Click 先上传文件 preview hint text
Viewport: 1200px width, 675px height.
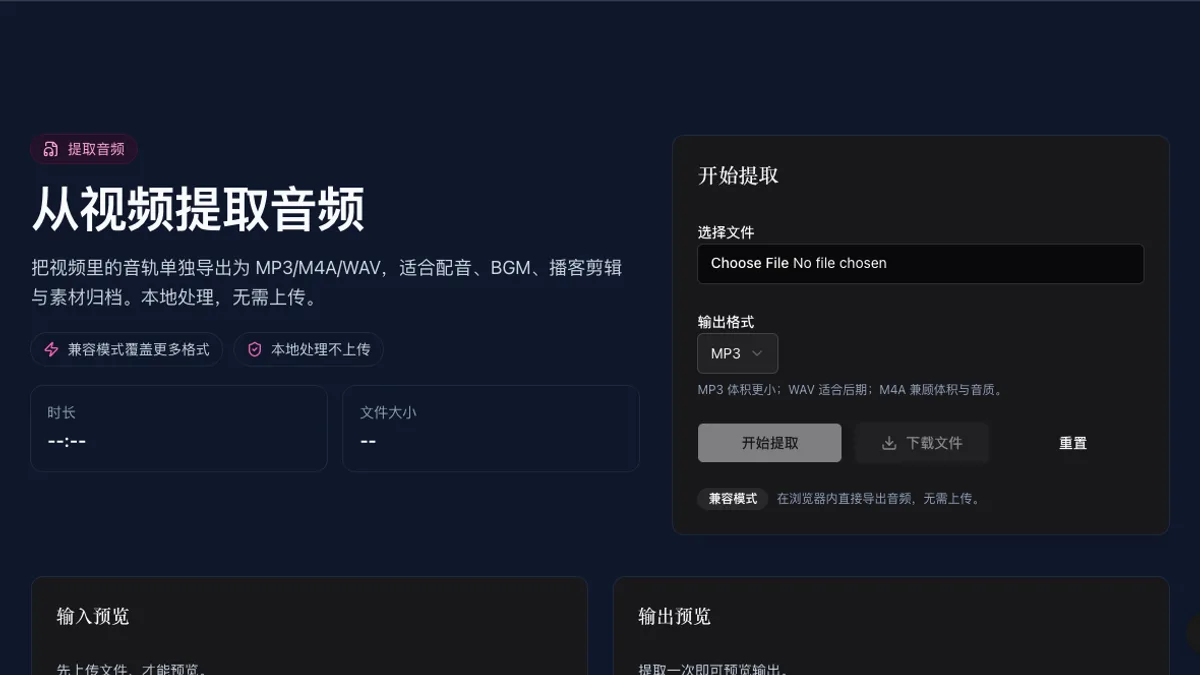click(132, 668)
